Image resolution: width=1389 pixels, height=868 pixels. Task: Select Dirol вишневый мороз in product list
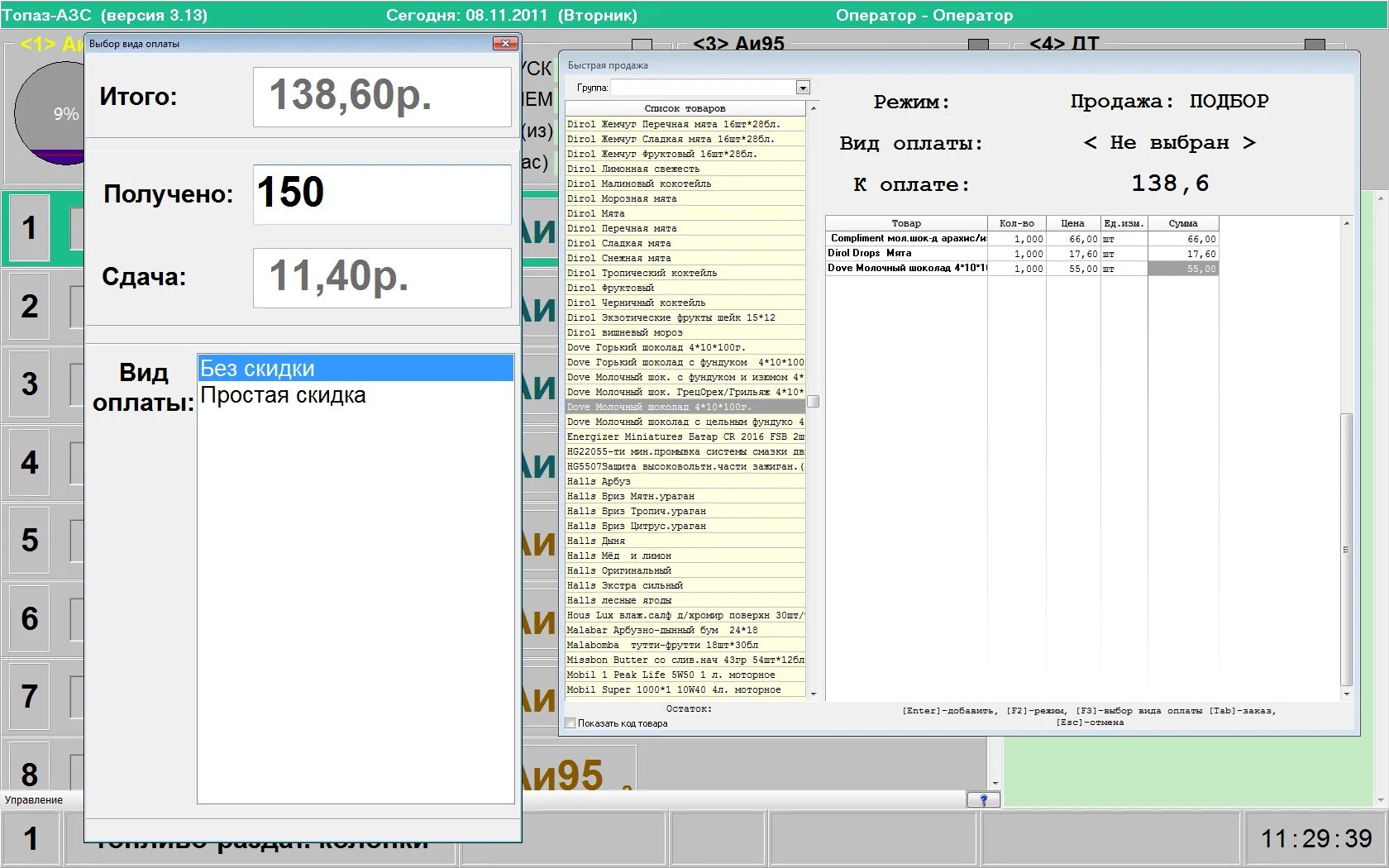(685, 332)
